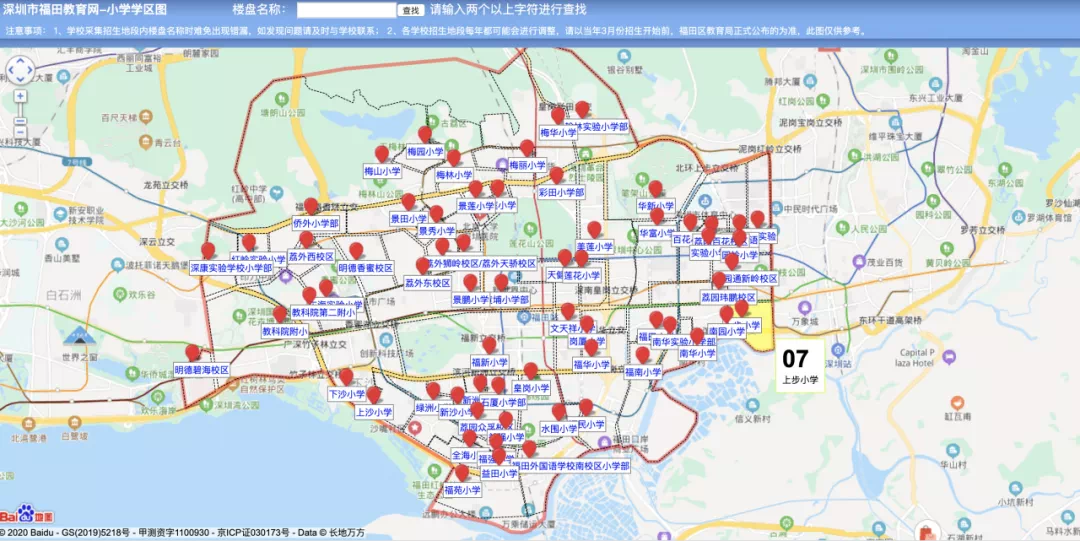Open the 翰林实验小学部 school label

click(596, 127)
